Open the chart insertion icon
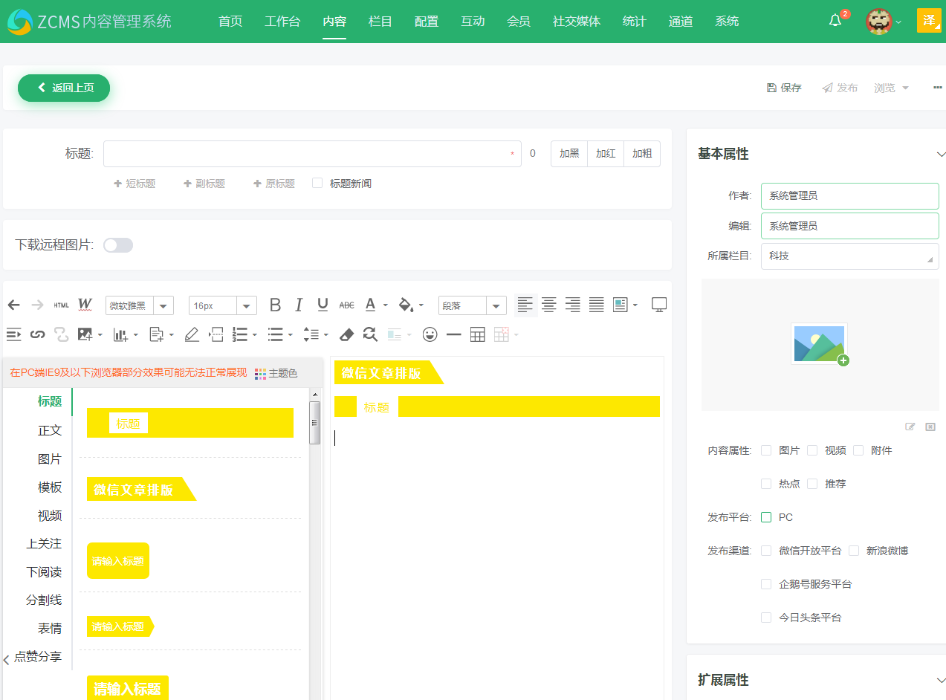Image resolution: width=946 pixels, height=700 pixels. click(120, 334)
